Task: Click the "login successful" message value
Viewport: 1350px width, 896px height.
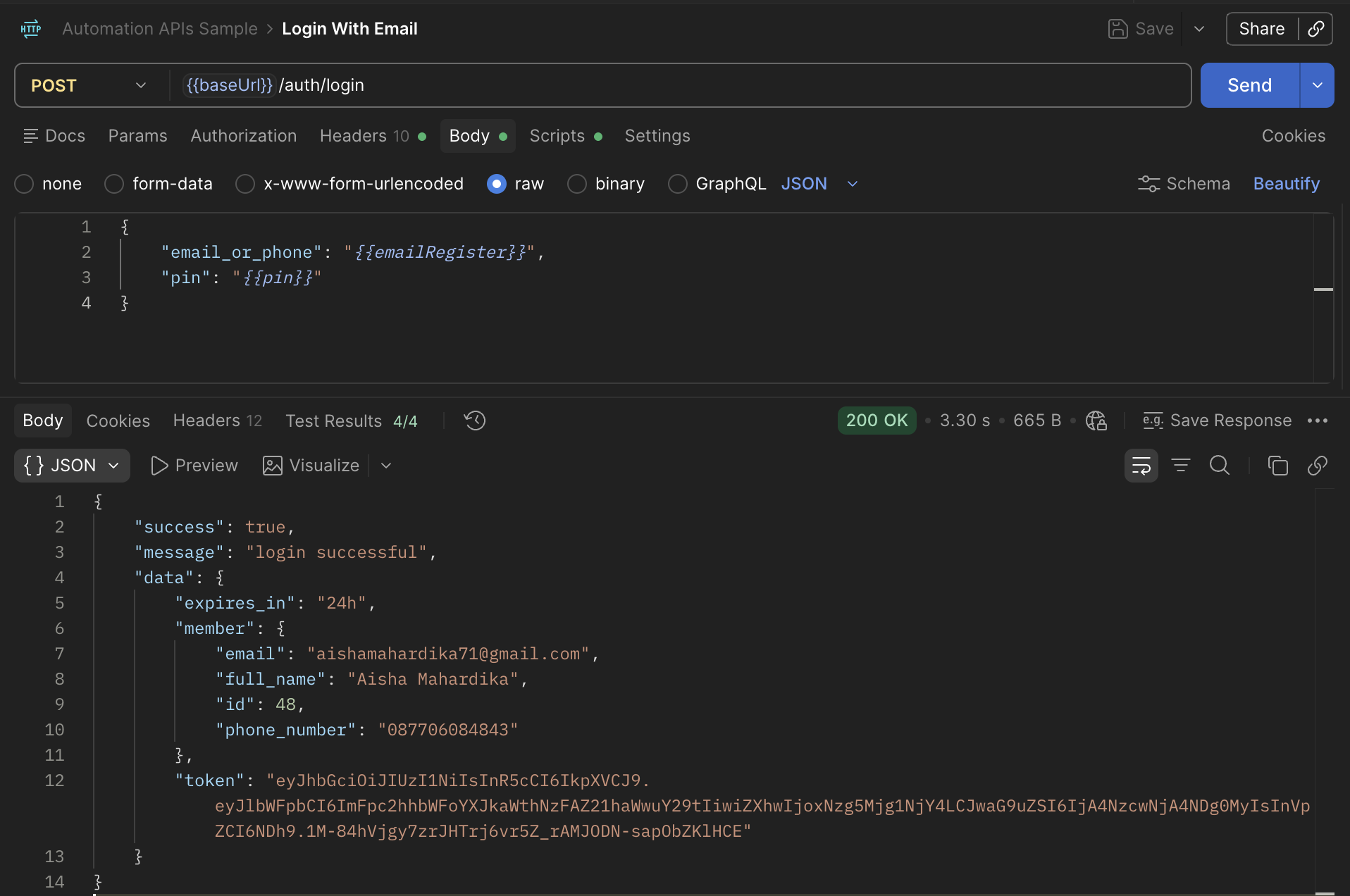Action: point(336,552)
